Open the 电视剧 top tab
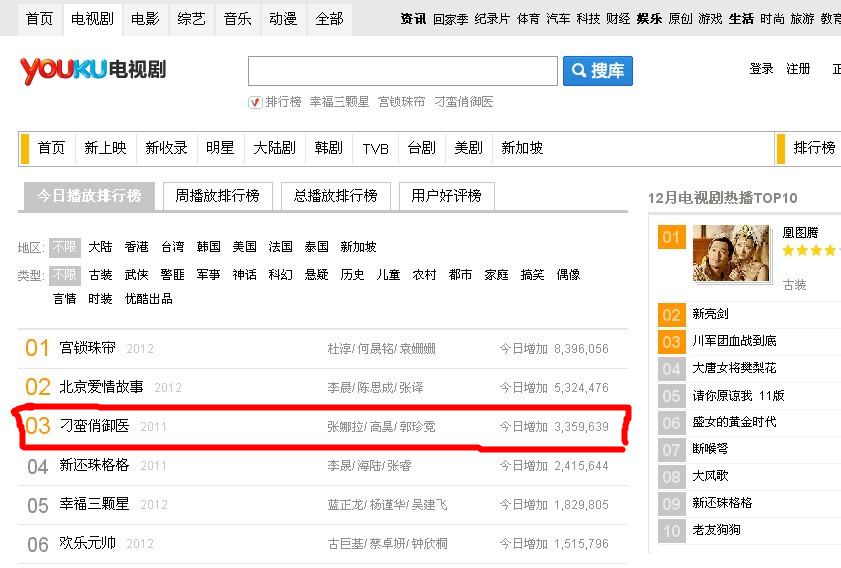841x568 pixels. pyautogui.click(x=92, y=19)
